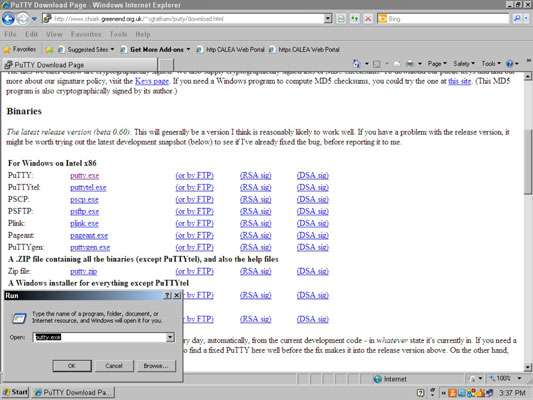
Task: Open the Print options dropdown arrow
Action: pos(420,64)
